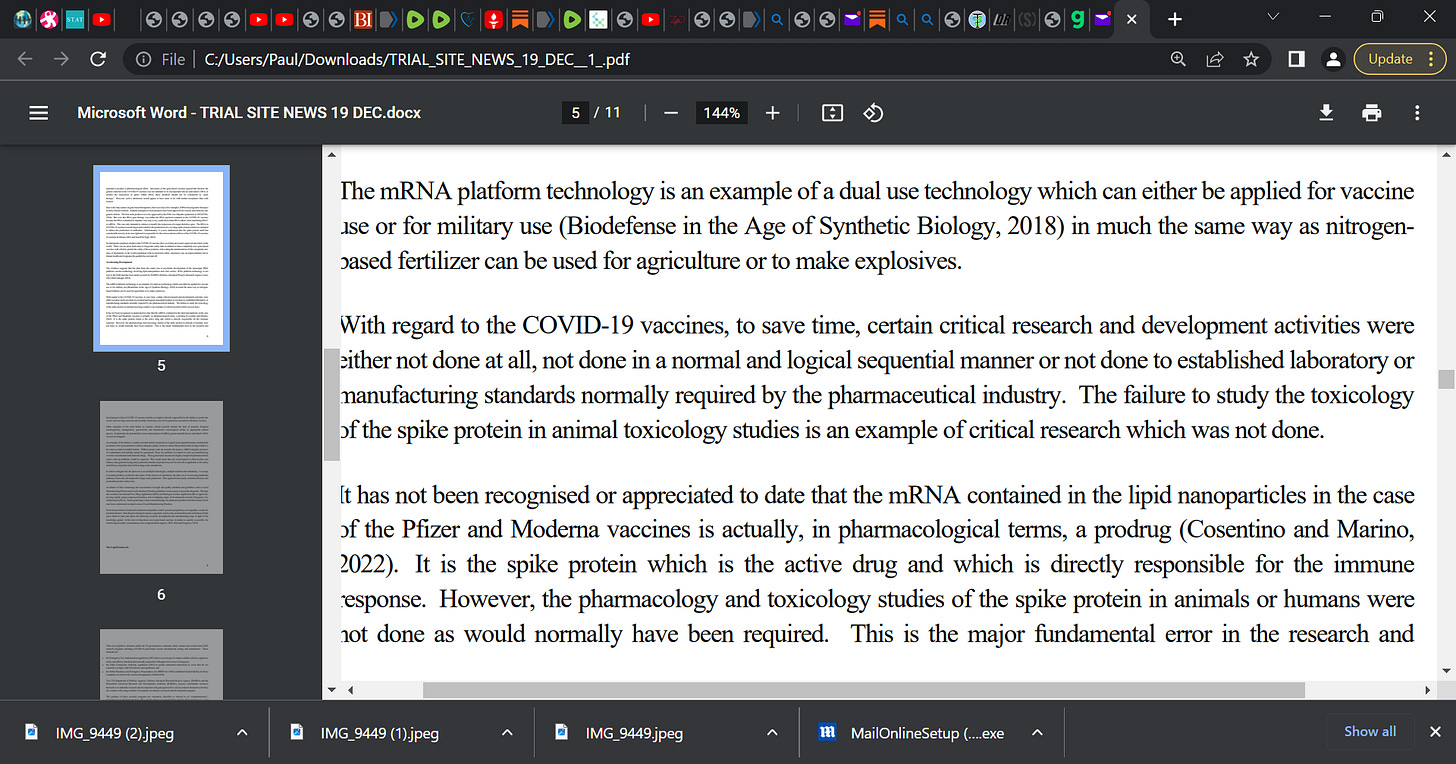Expand options for IMG_9449 (2).jpeg download

(241, 733)
